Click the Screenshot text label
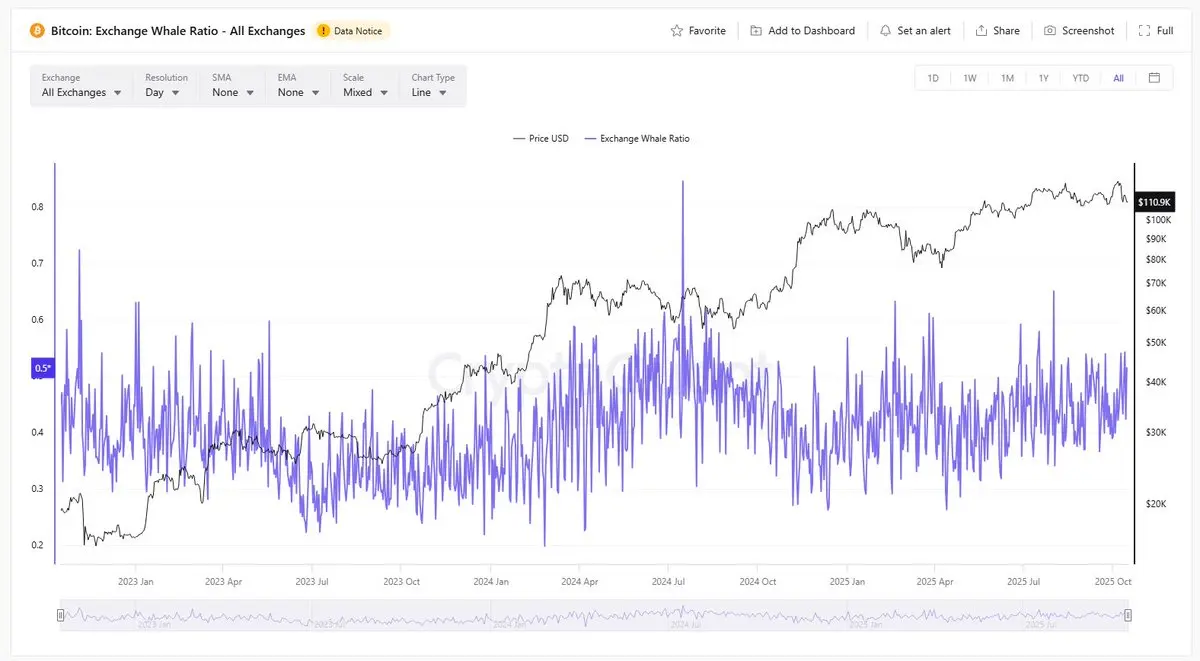This screenshot has width=1200, height=661. tap(1088, 31)
